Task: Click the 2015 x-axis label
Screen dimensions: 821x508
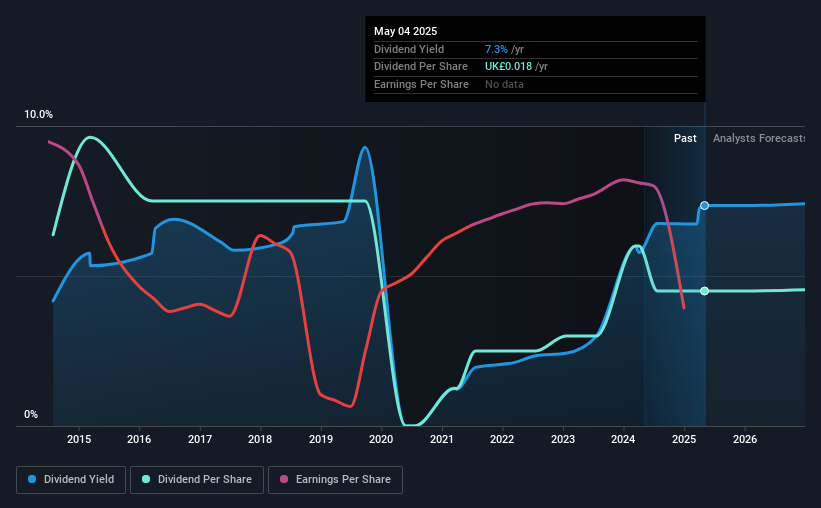Action: point(79,439)
